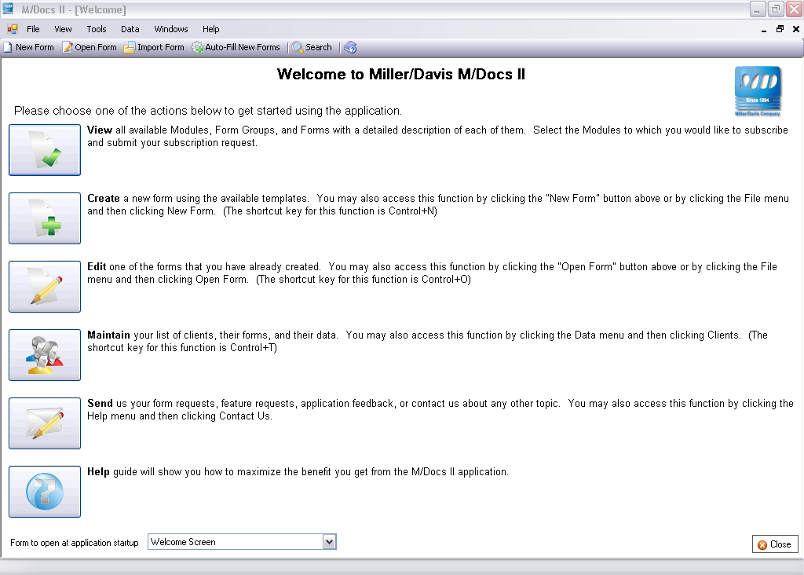Click Open Form in the toolbar

pyautogui.click(x=90, y=47)
